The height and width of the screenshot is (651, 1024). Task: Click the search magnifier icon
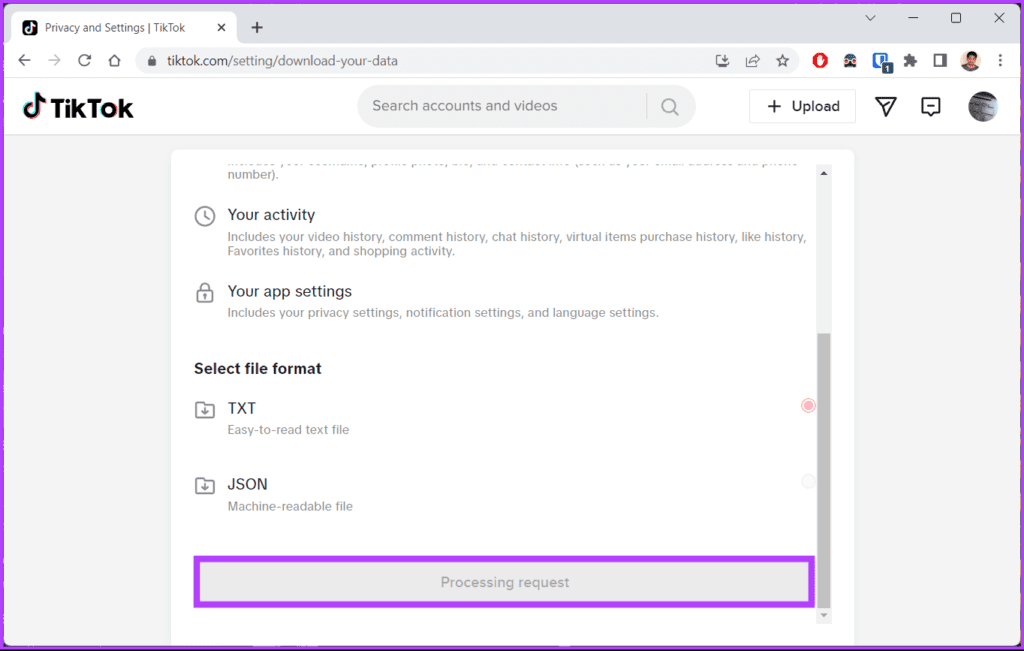click(669, 106)
